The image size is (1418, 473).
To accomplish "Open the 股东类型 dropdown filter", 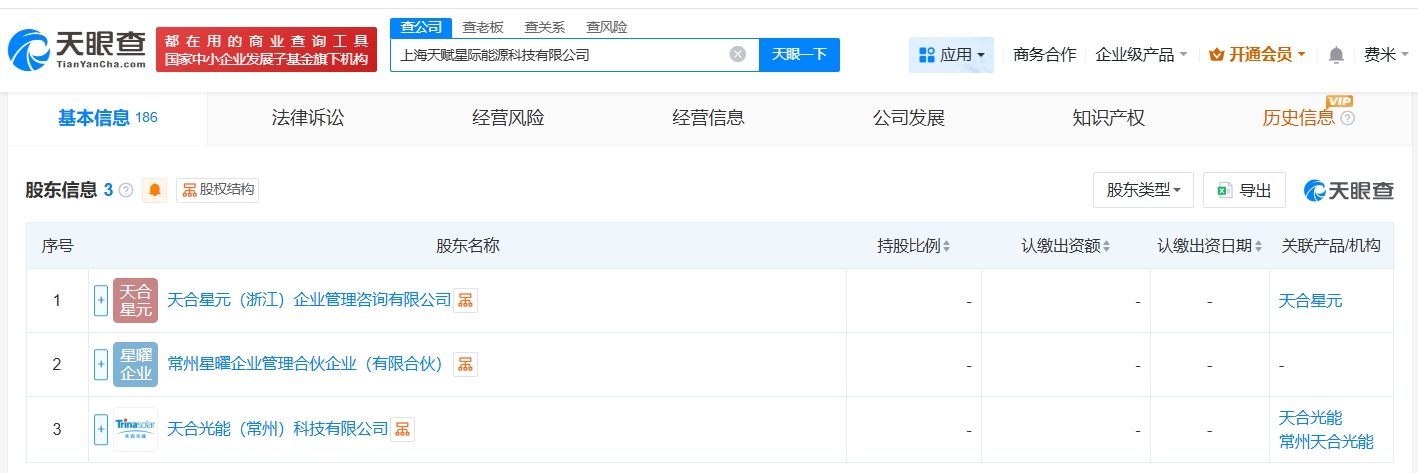I will 1143,190.
